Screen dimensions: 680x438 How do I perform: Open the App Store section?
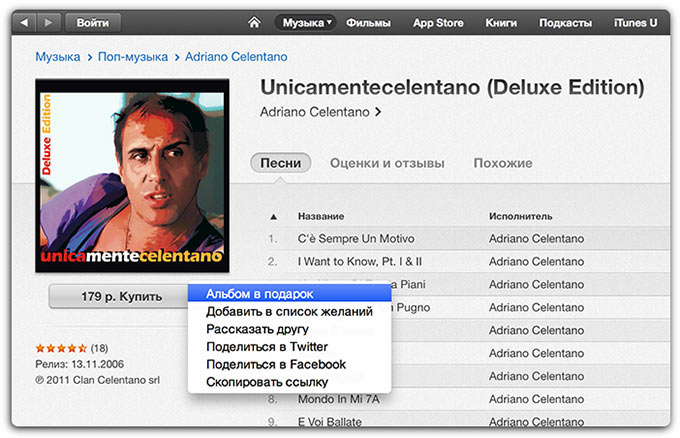[438, 23]
